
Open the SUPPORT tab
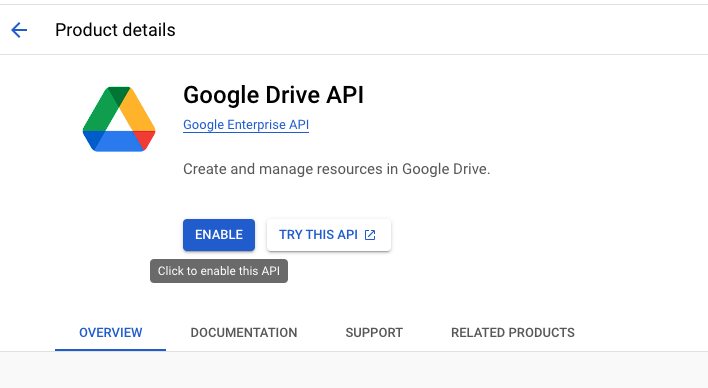point(374,333)
